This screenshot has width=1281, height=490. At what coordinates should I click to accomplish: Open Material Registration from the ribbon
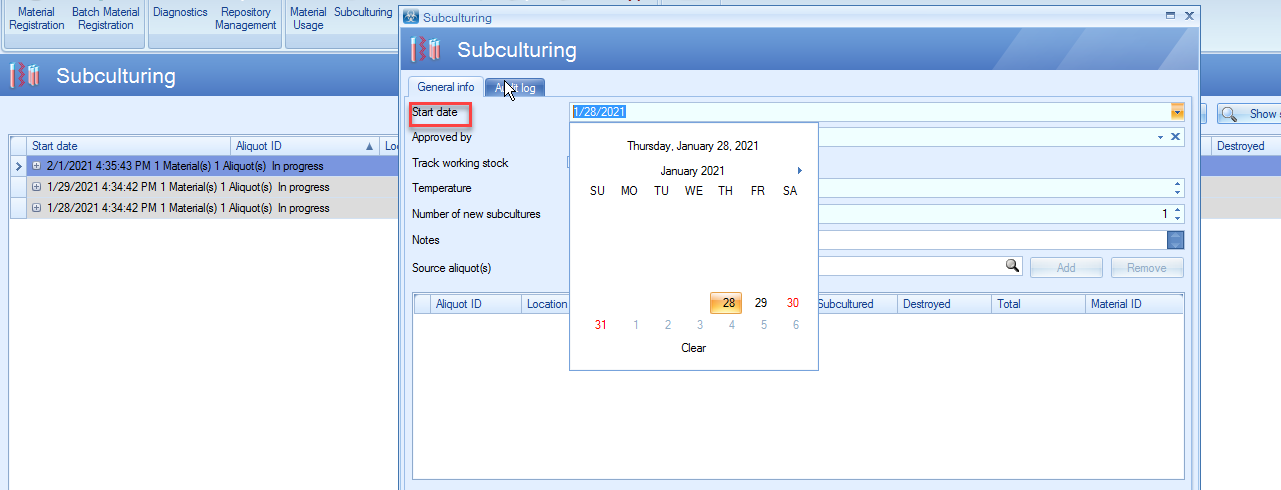coord(37,19)
